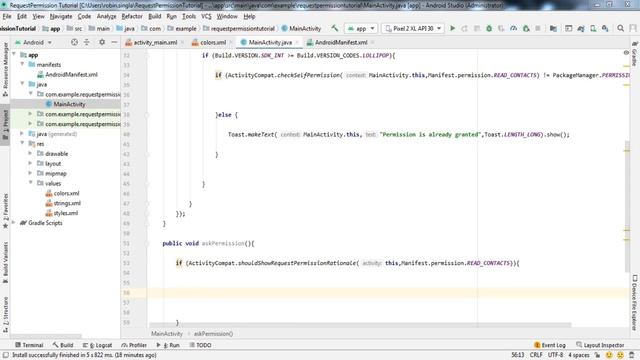Open the VCS menu

point(206,16)
